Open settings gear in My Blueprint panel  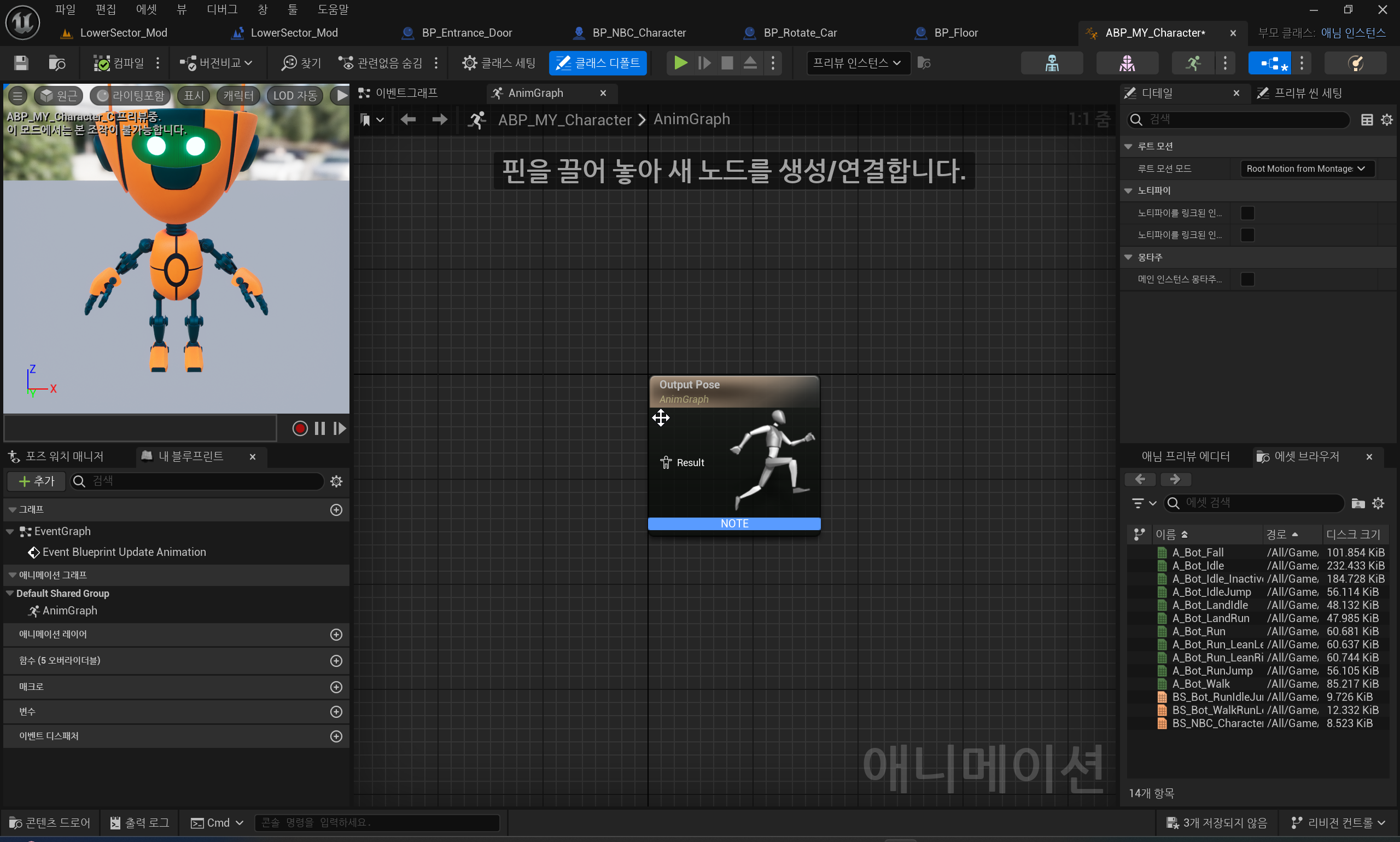[x=336, y=481]
